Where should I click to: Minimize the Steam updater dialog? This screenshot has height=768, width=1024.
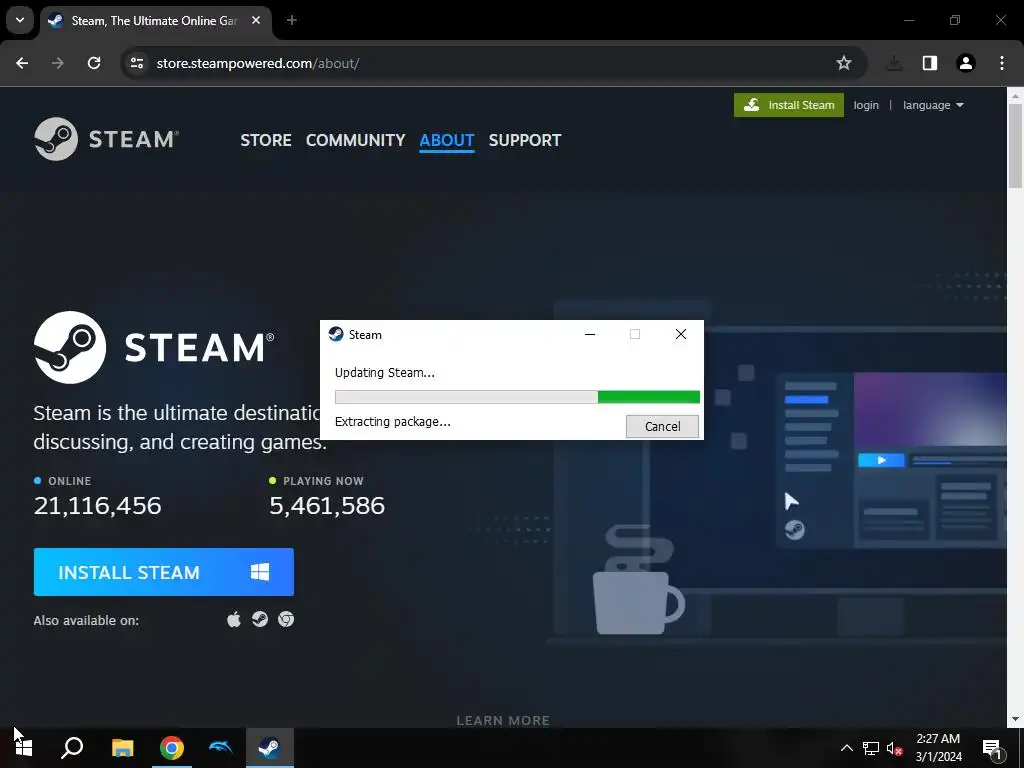590,334
